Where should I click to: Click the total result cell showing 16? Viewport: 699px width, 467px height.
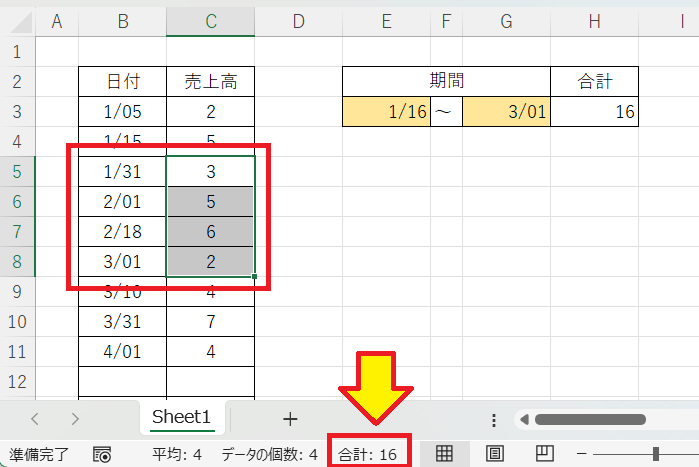coord(594,112)
